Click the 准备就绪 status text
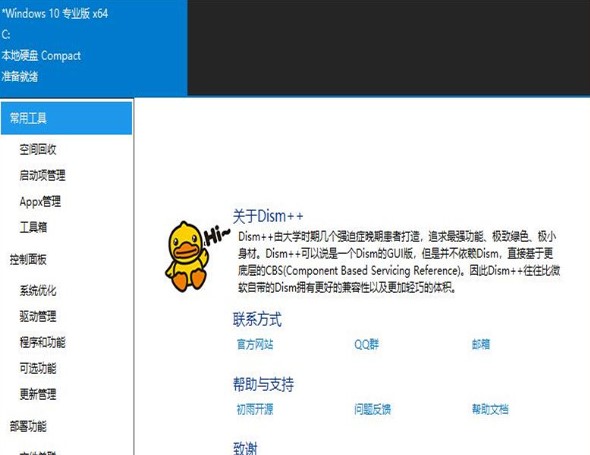This screenshot has height=455, width=590. [x=20, y=76]
